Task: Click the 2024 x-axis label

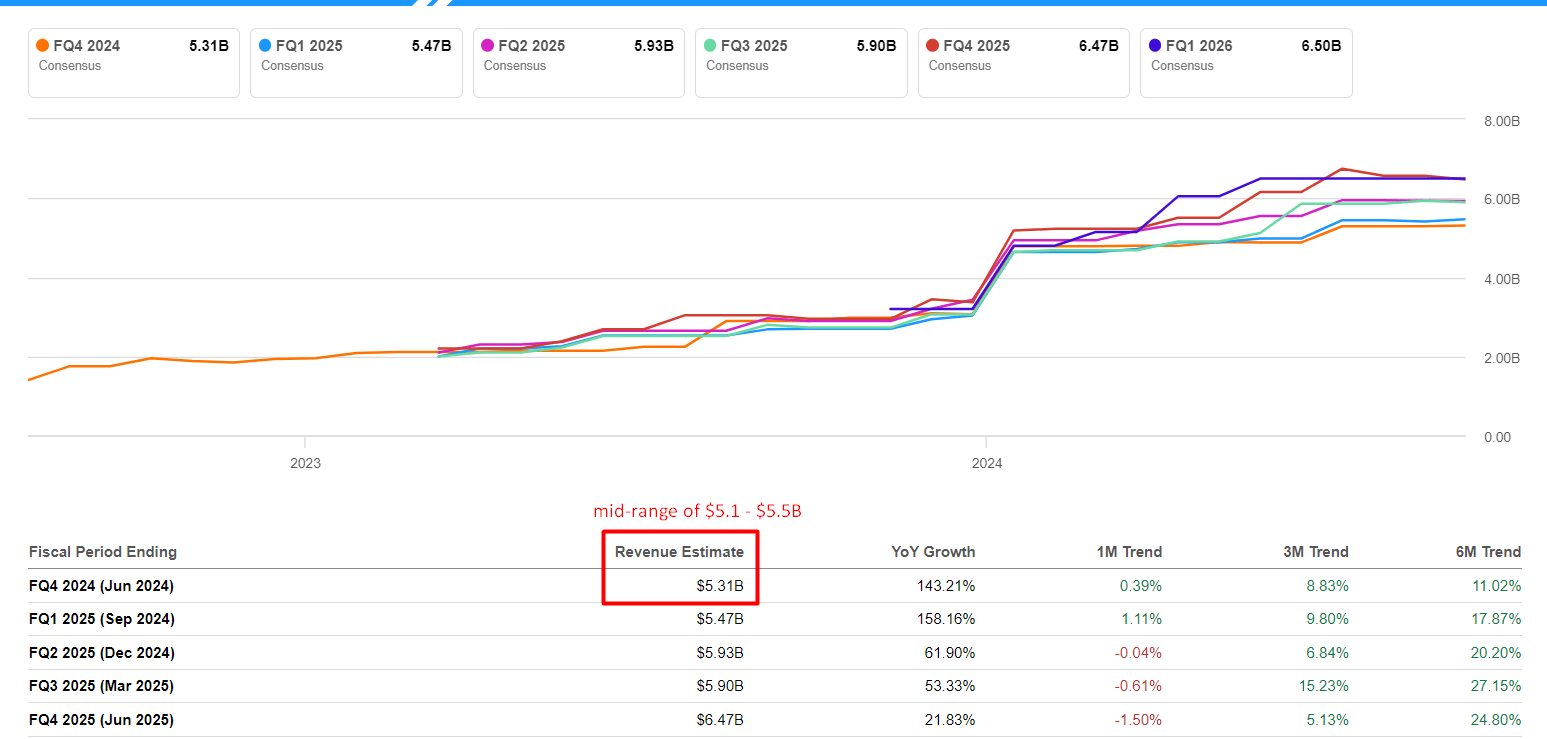Action: tap(987, 463)
